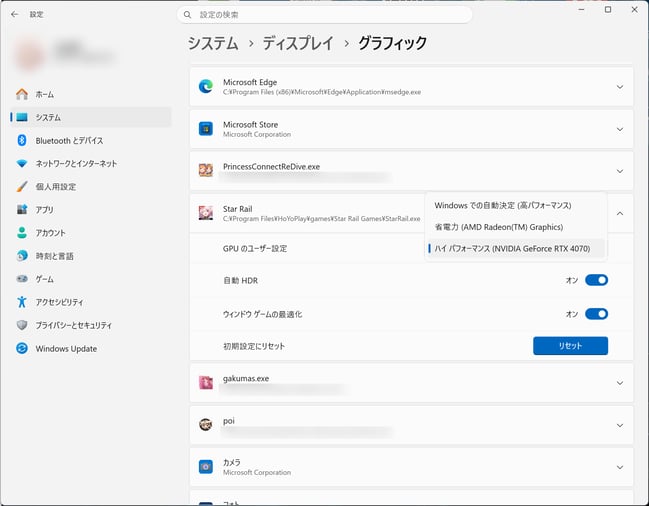Click the personalization paintbrush icon
649x506 pixels.
pyautogui.click(x=22, y=187)
